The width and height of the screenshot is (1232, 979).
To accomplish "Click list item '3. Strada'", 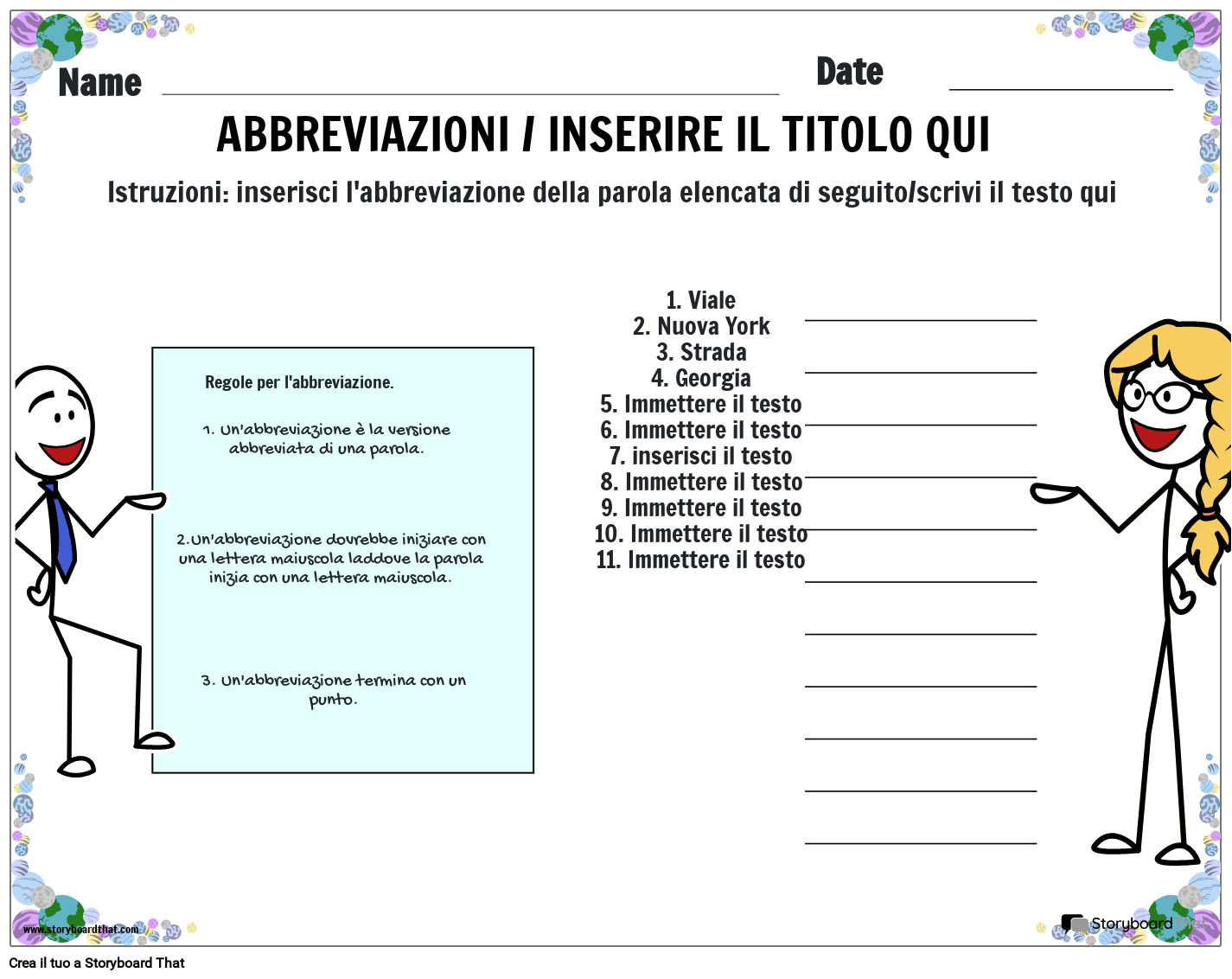I will coord(701,352).
